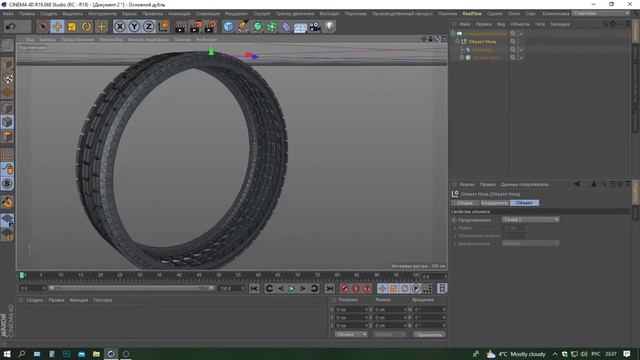Switch the coordinate system icon

163,27
